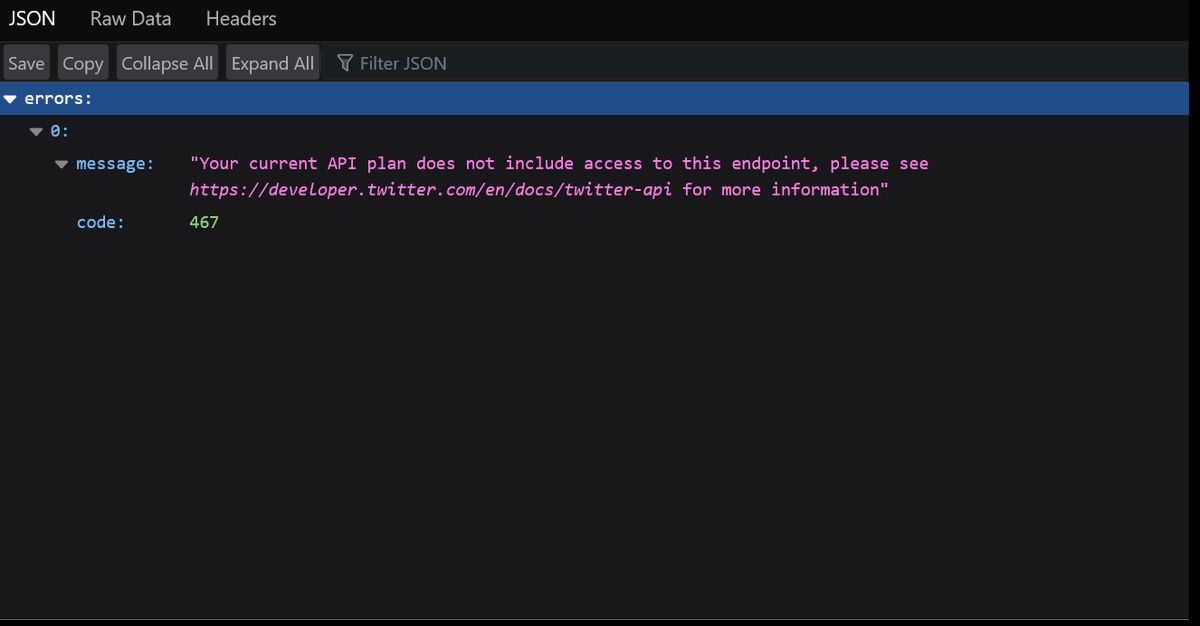Click the funnel filter icon
The height and width of the screenshot is (626, 1200).
[345, 63]
